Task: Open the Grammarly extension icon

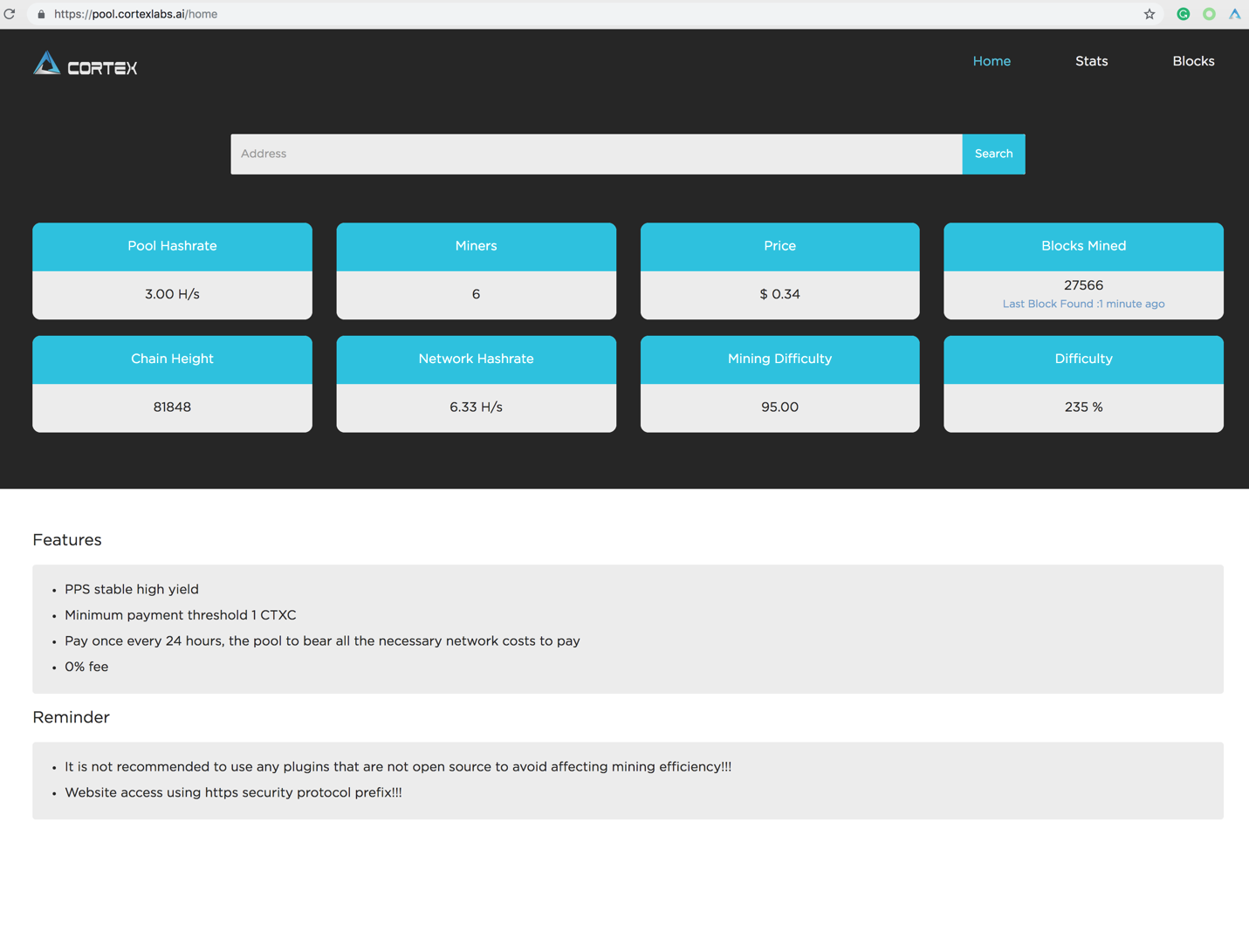Action: (1183, 14)
